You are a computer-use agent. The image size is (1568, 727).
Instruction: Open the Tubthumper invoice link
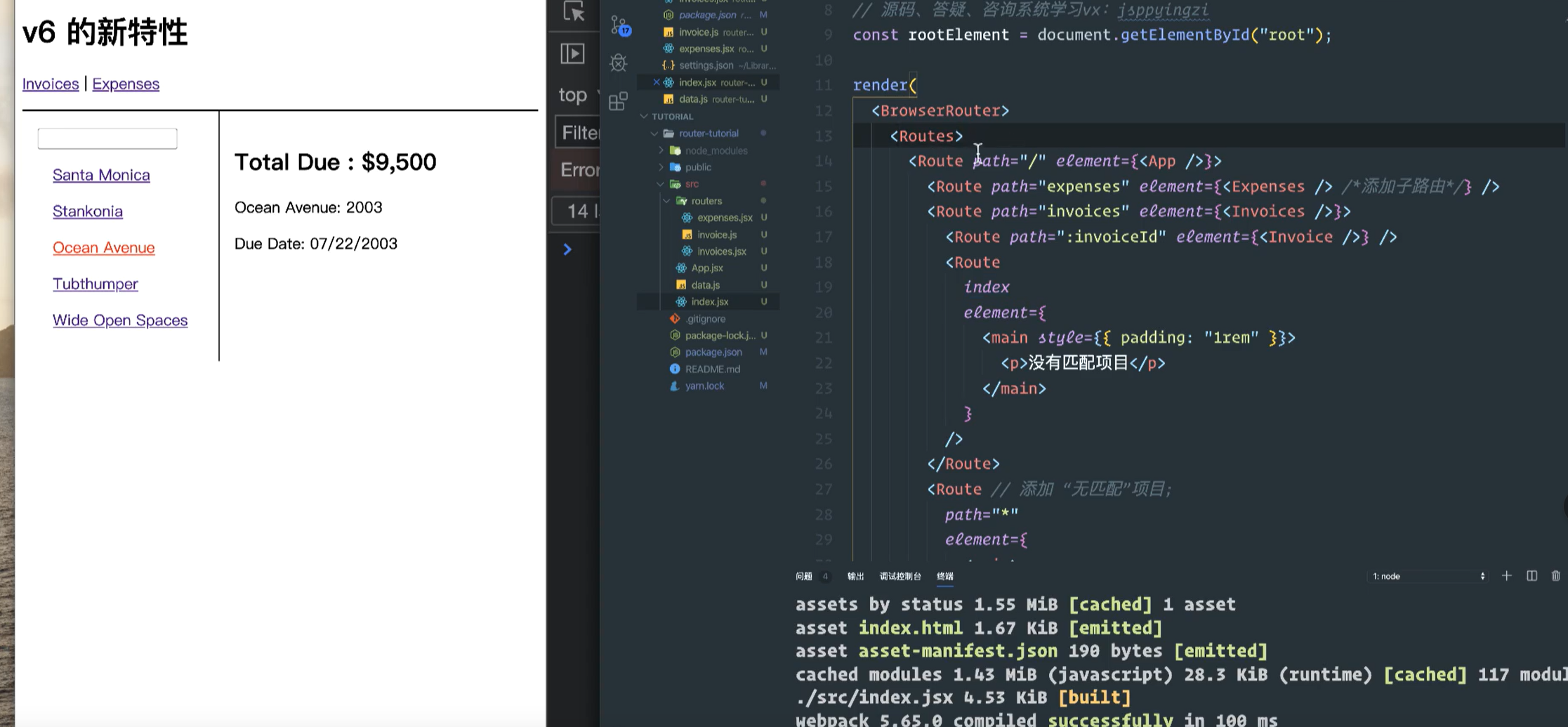(95, 284)
